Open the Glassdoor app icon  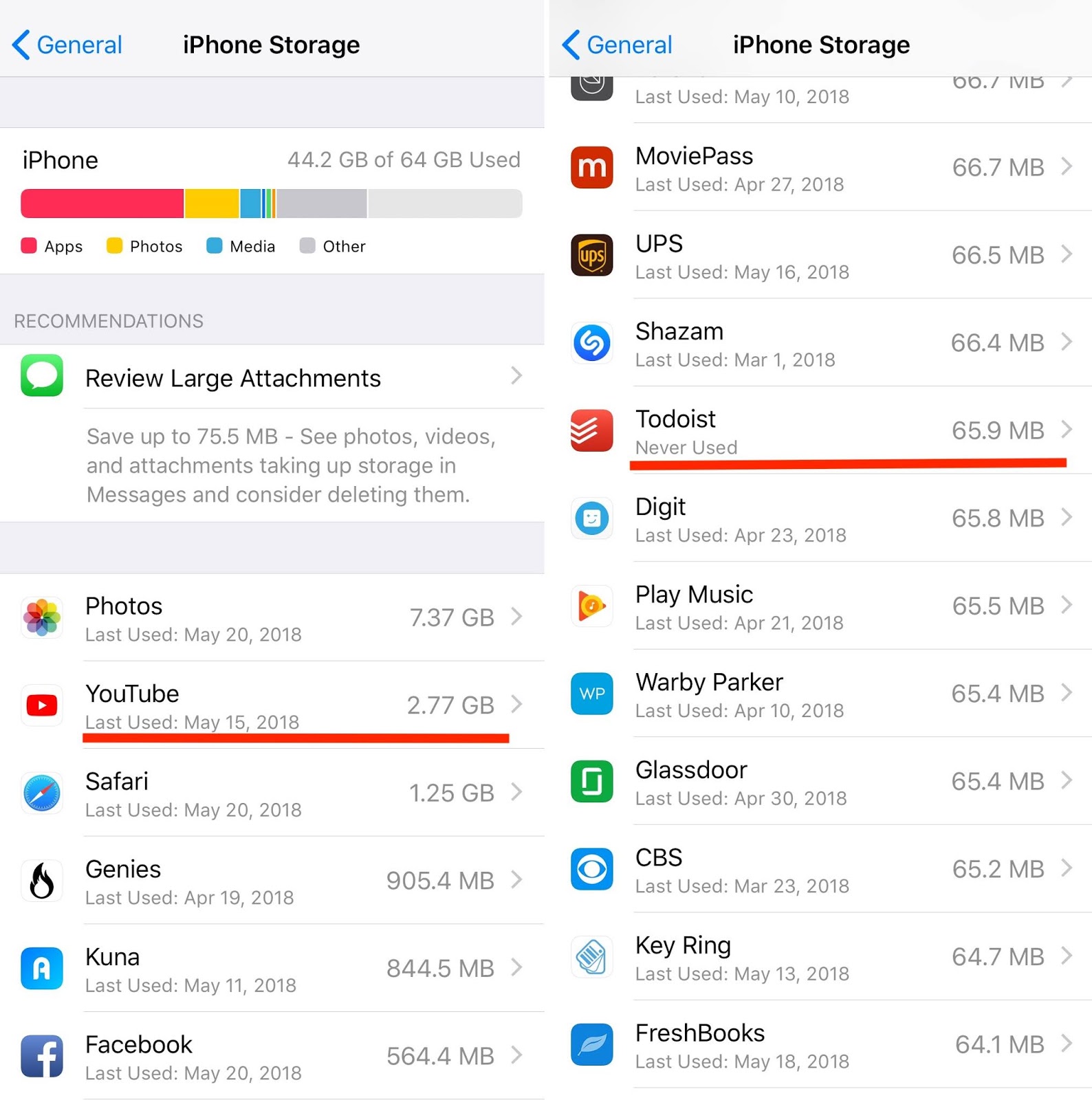[591, 781]
